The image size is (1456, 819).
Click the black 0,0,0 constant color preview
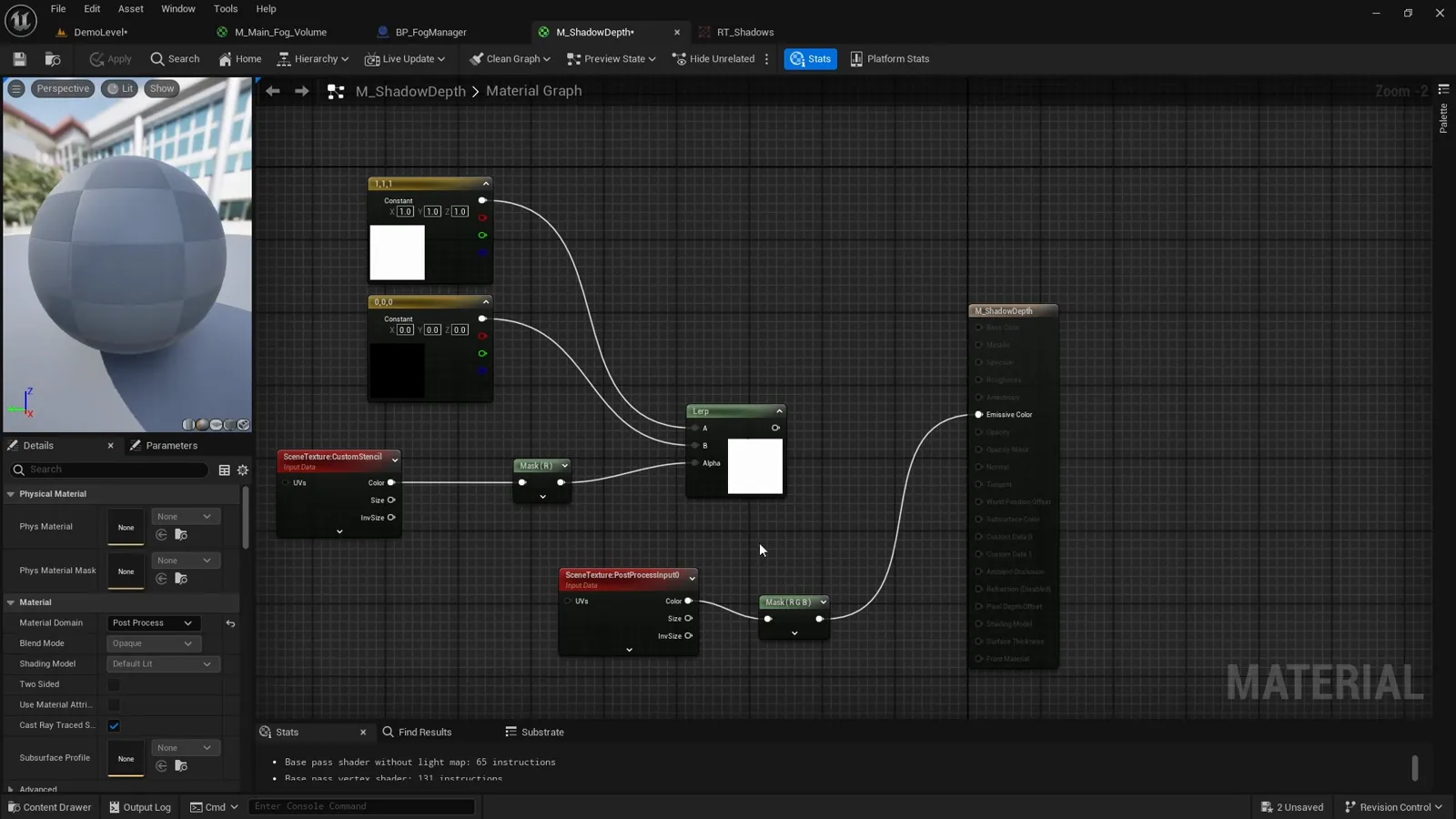pyautogui.click(x=397, y=371)
